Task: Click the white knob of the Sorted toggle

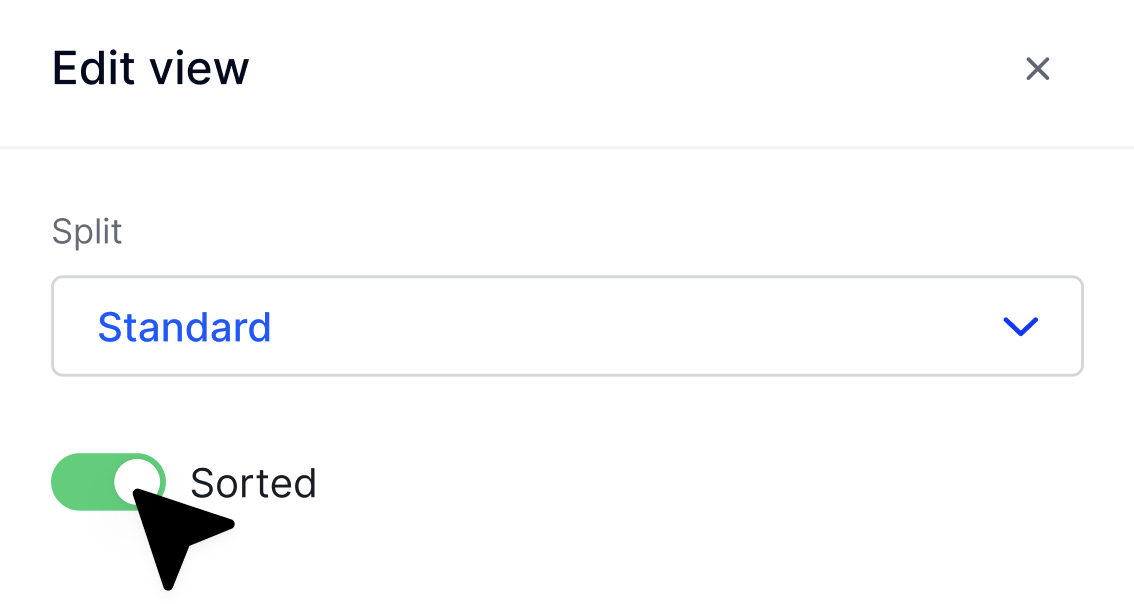Action: (x=137, y=481)
